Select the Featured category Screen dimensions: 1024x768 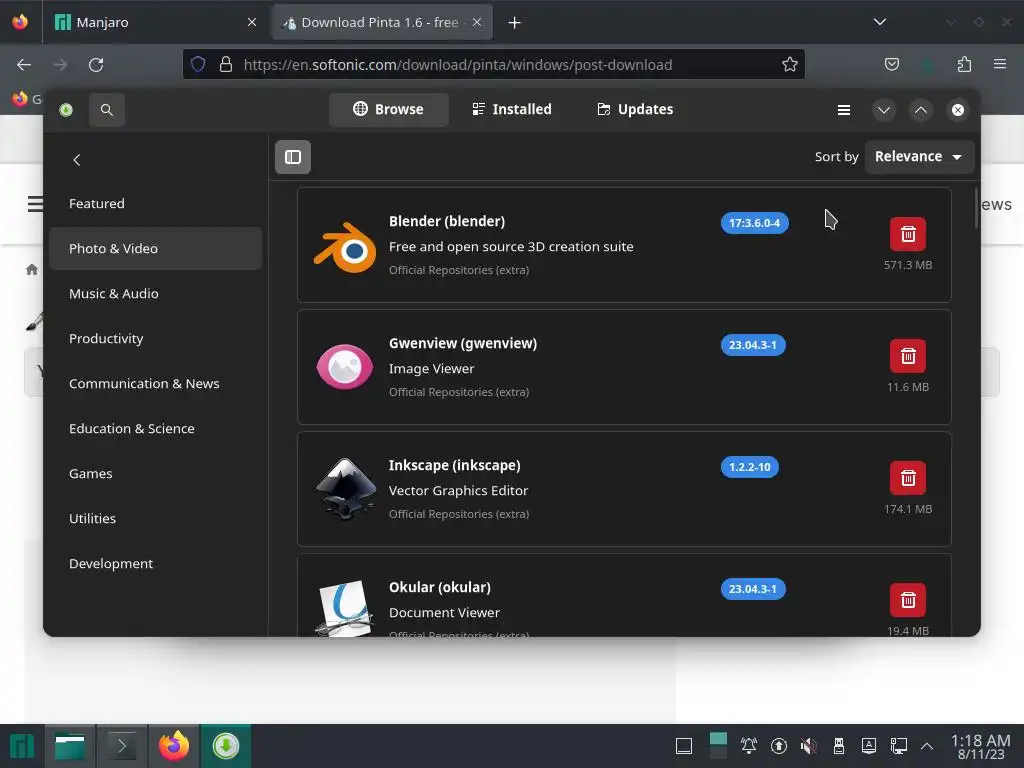pyautogui.click(x=155, y=204)
